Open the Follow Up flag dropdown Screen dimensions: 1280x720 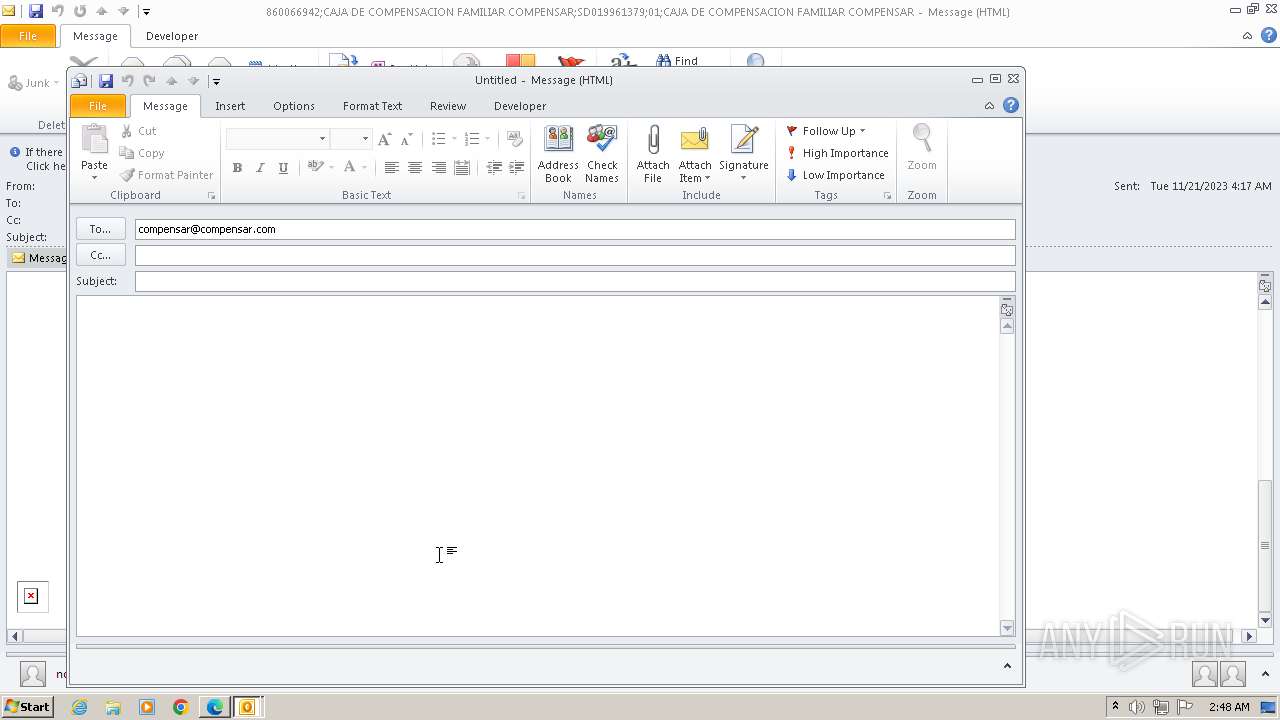(x=826, y=131)
